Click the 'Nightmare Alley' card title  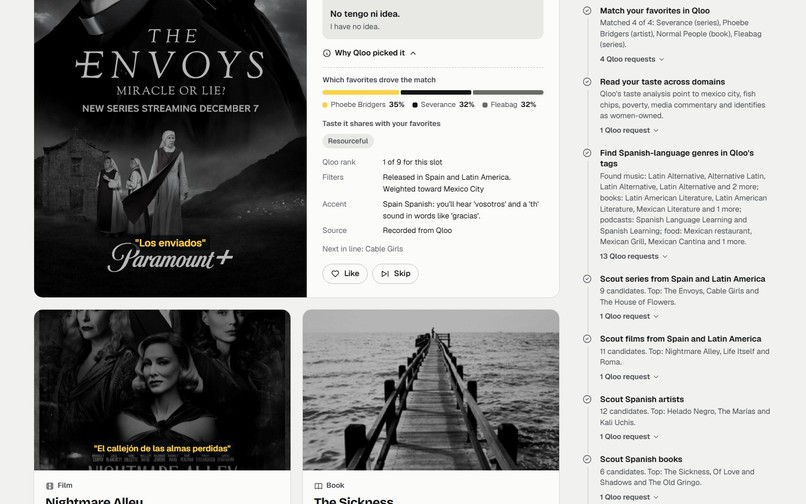click(95, 500)
